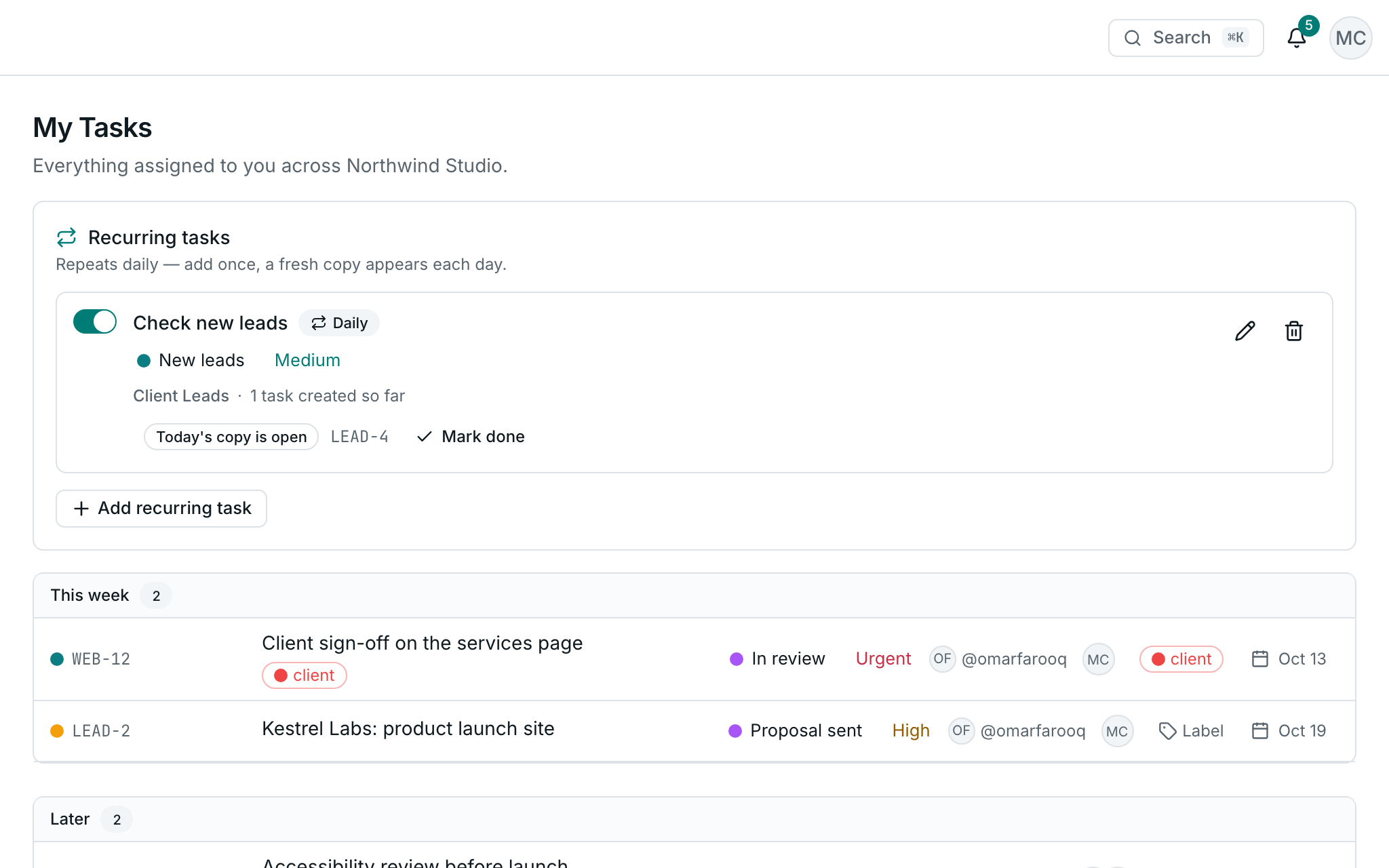Delete Check new leads with trash icon

coord(1294,331)
